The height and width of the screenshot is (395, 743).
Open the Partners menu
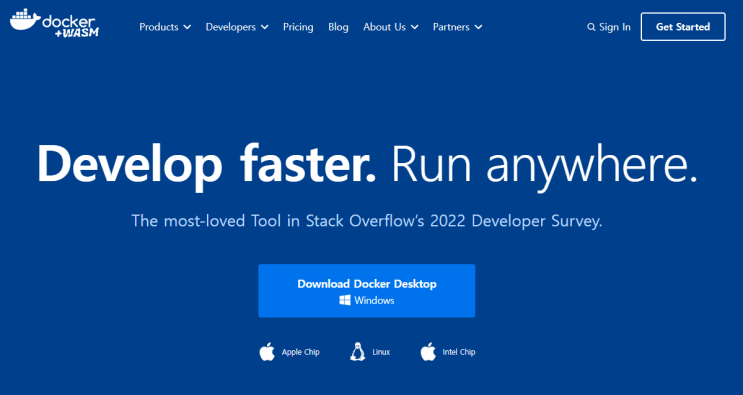tap(457, 27)
